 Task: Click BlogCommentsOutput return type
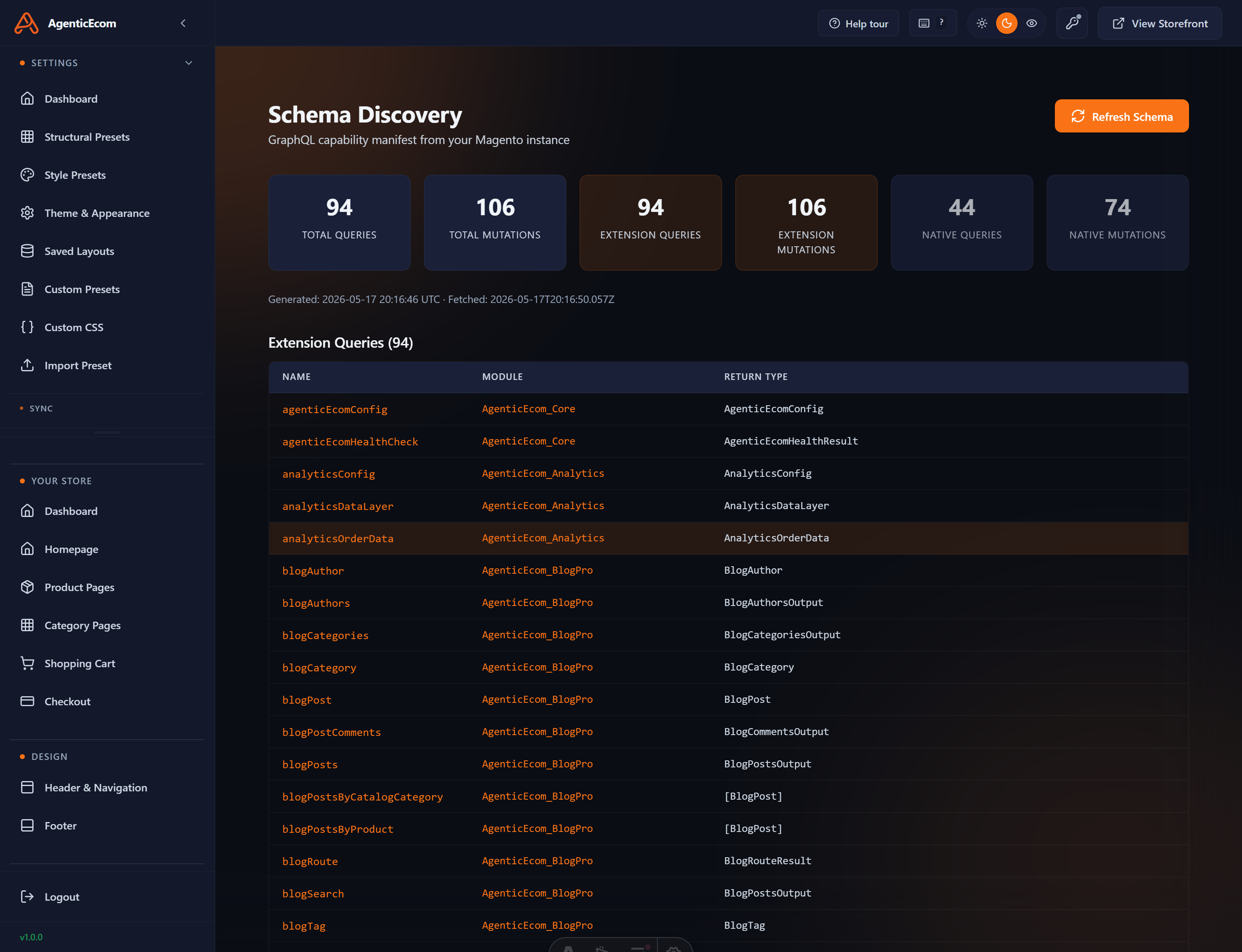(776, 731)
